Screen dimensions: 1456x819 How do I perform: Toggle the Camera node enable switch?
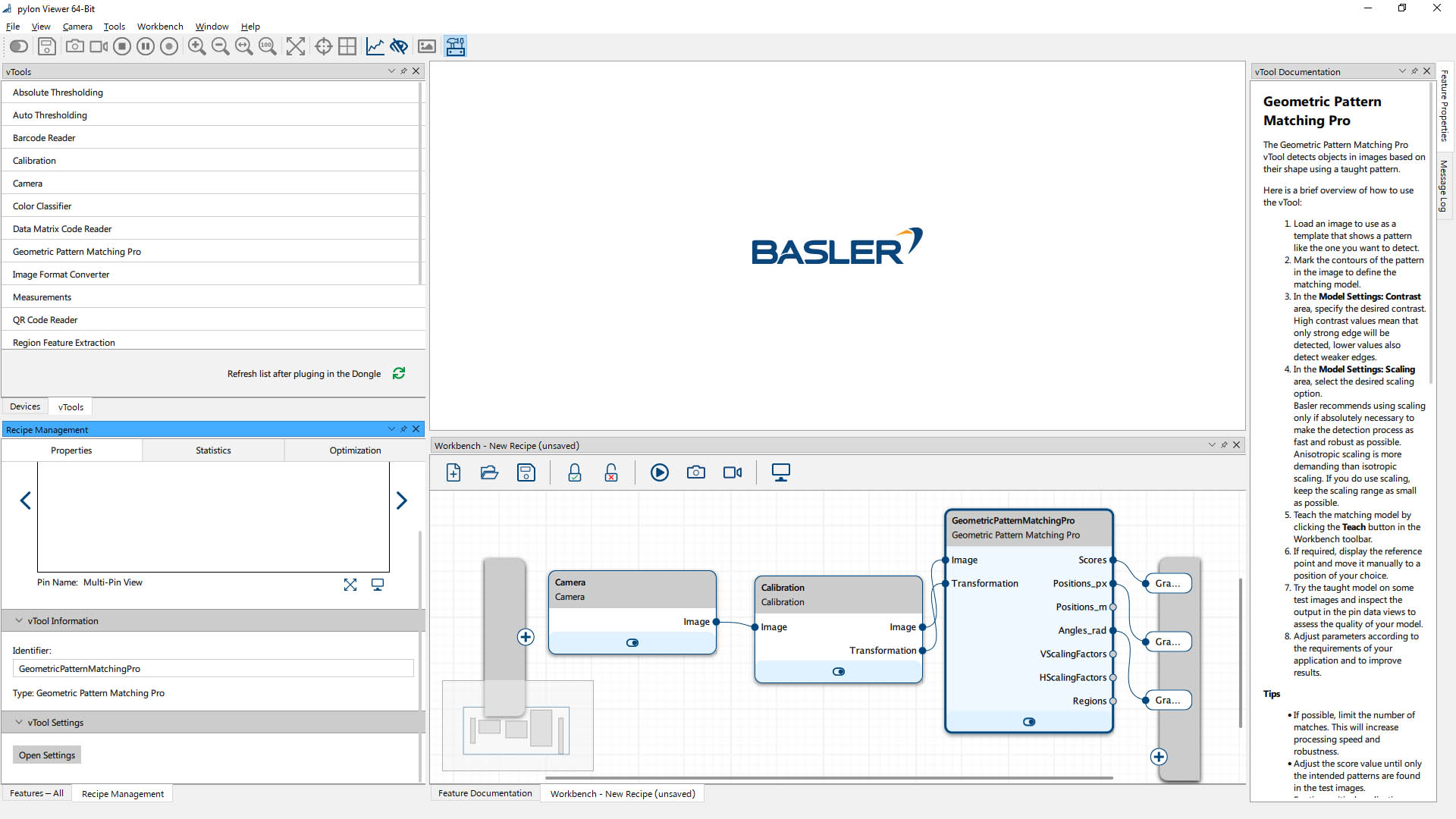(x=631, y=642)
